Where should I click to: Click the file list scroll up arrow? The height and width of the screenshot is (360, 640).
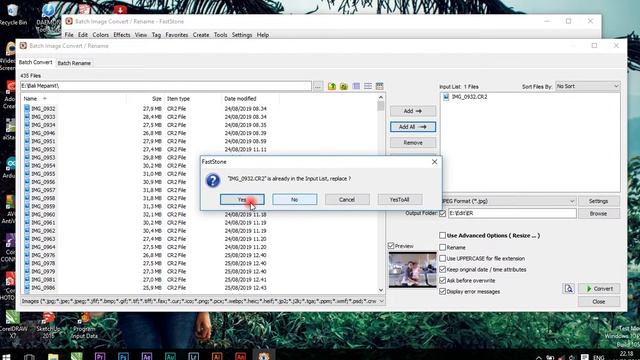tap(381, 98)
